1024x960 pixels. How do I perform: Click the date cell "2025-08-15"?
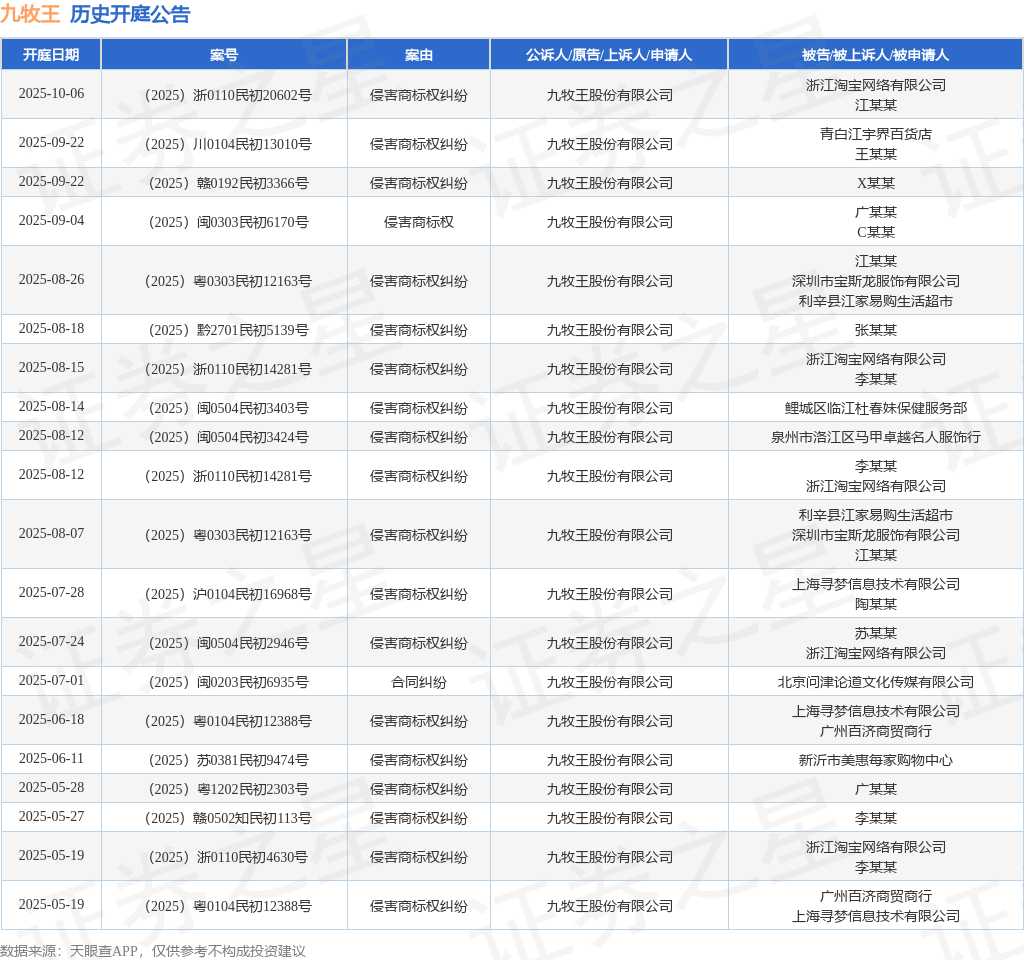51,368
